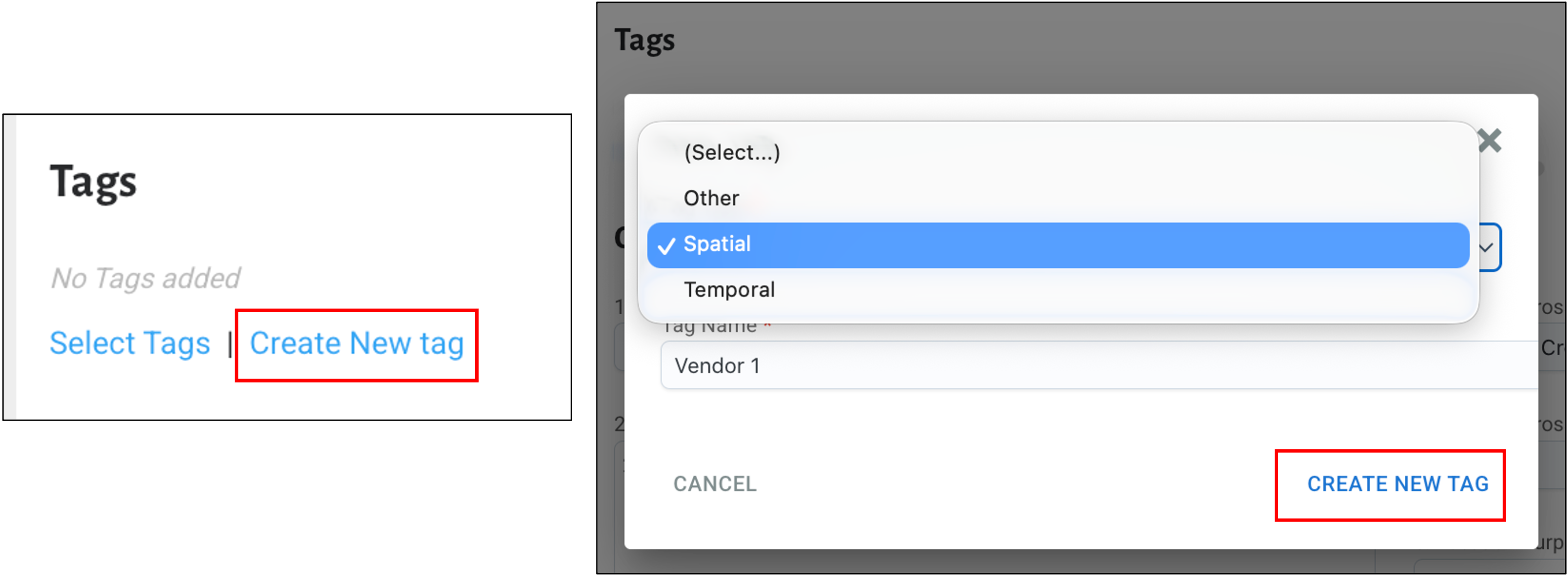This screenshot has height=576, width=1568.
Task: Expand the category dropdown chevron arrow
Action: click(x=1486, y=247)
